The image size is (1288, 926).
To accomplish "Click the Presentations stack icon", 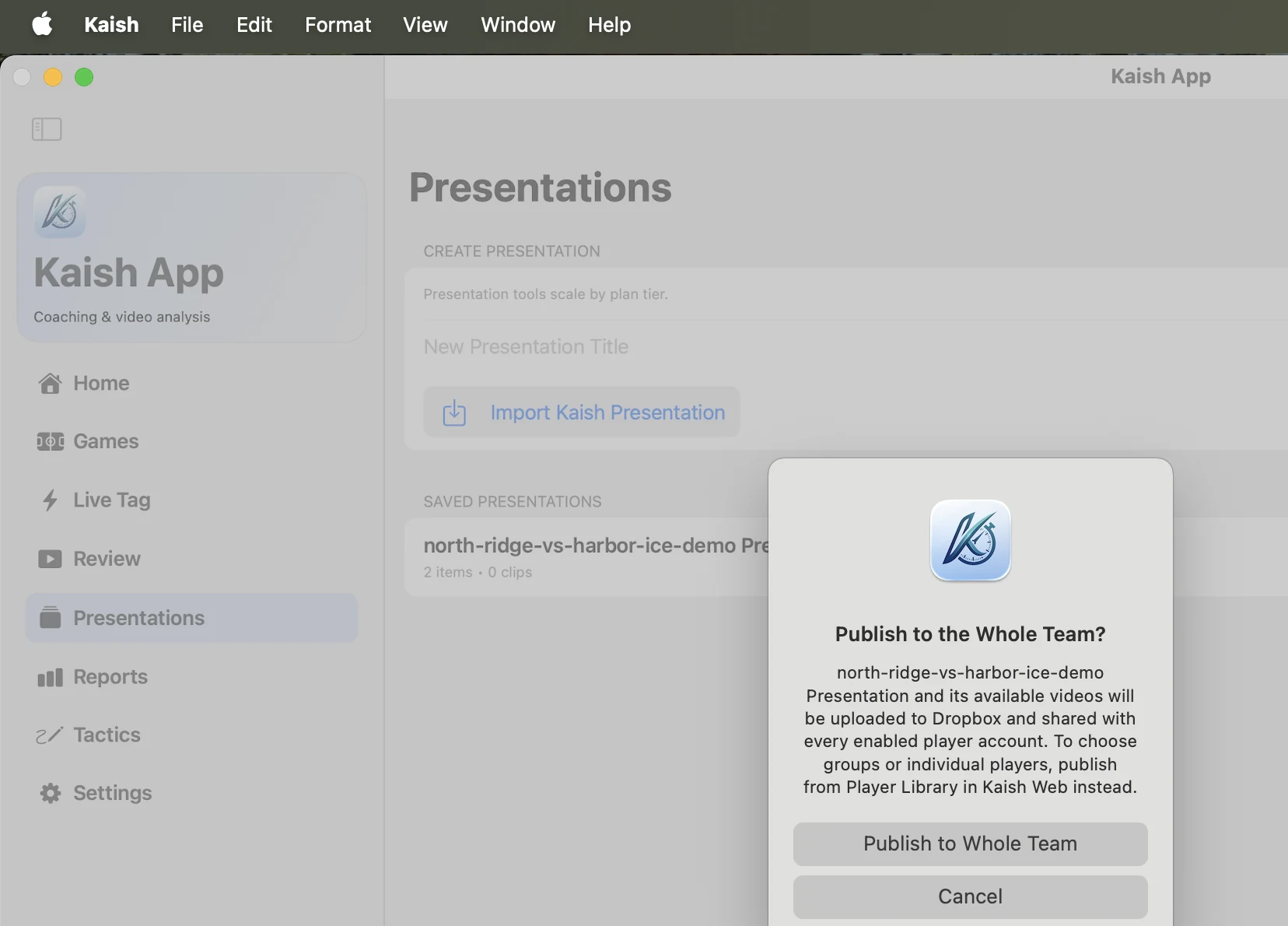I will point(51,618).
